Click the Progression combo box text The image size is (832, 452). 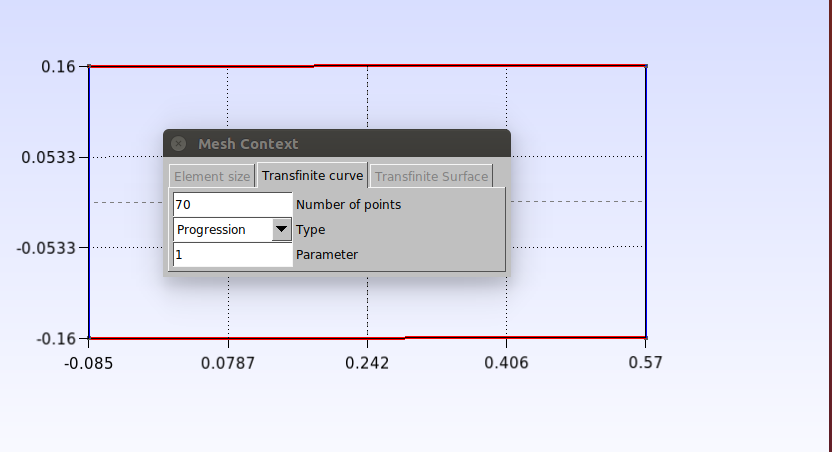(221, 229)
